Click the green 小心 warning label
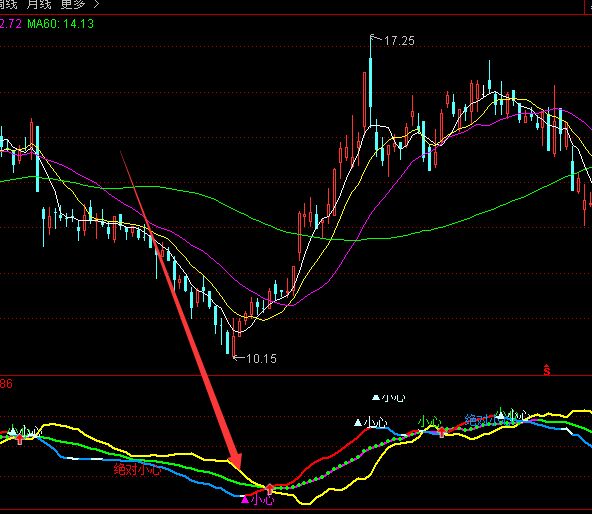Image resolution: width=592 pixels, height=514 pixels. pos(429,421)
